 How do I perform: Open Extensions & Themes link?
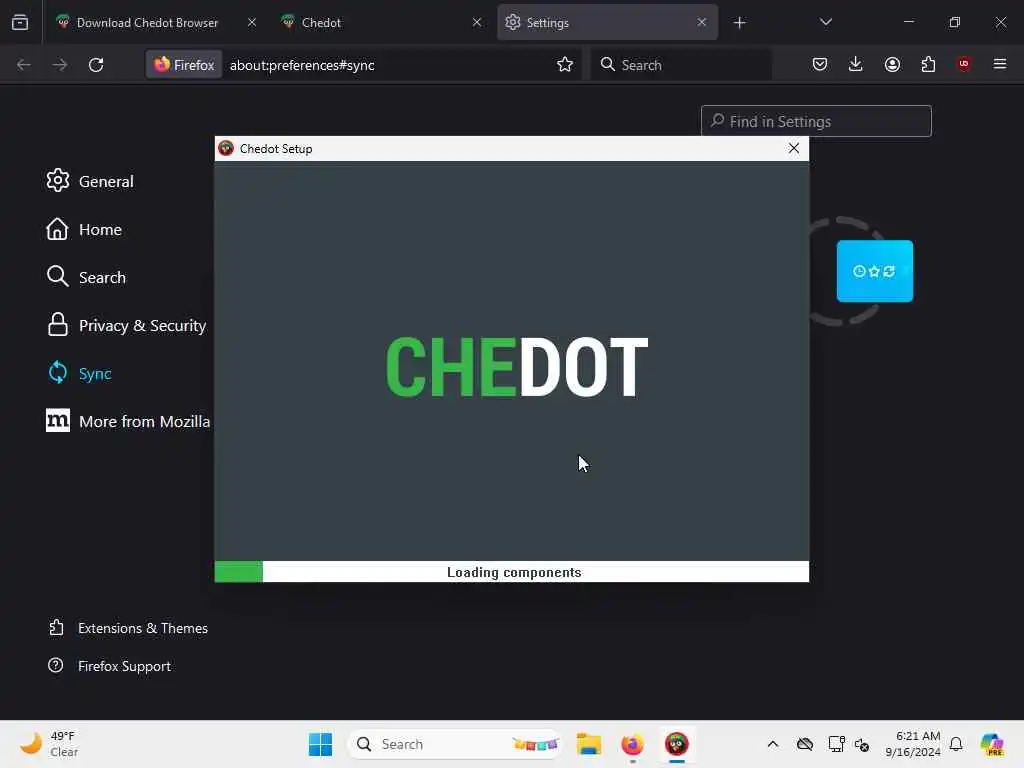tap(128, 628)
